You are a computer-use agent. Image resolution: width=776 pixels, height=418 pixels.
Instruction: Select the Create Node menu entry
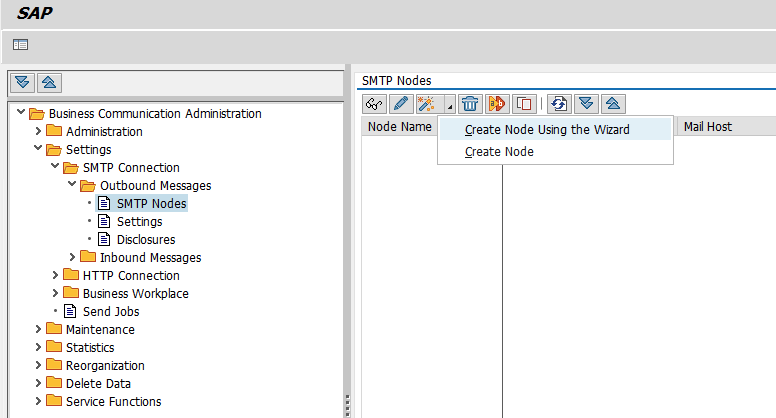click(x=555, y=152)
